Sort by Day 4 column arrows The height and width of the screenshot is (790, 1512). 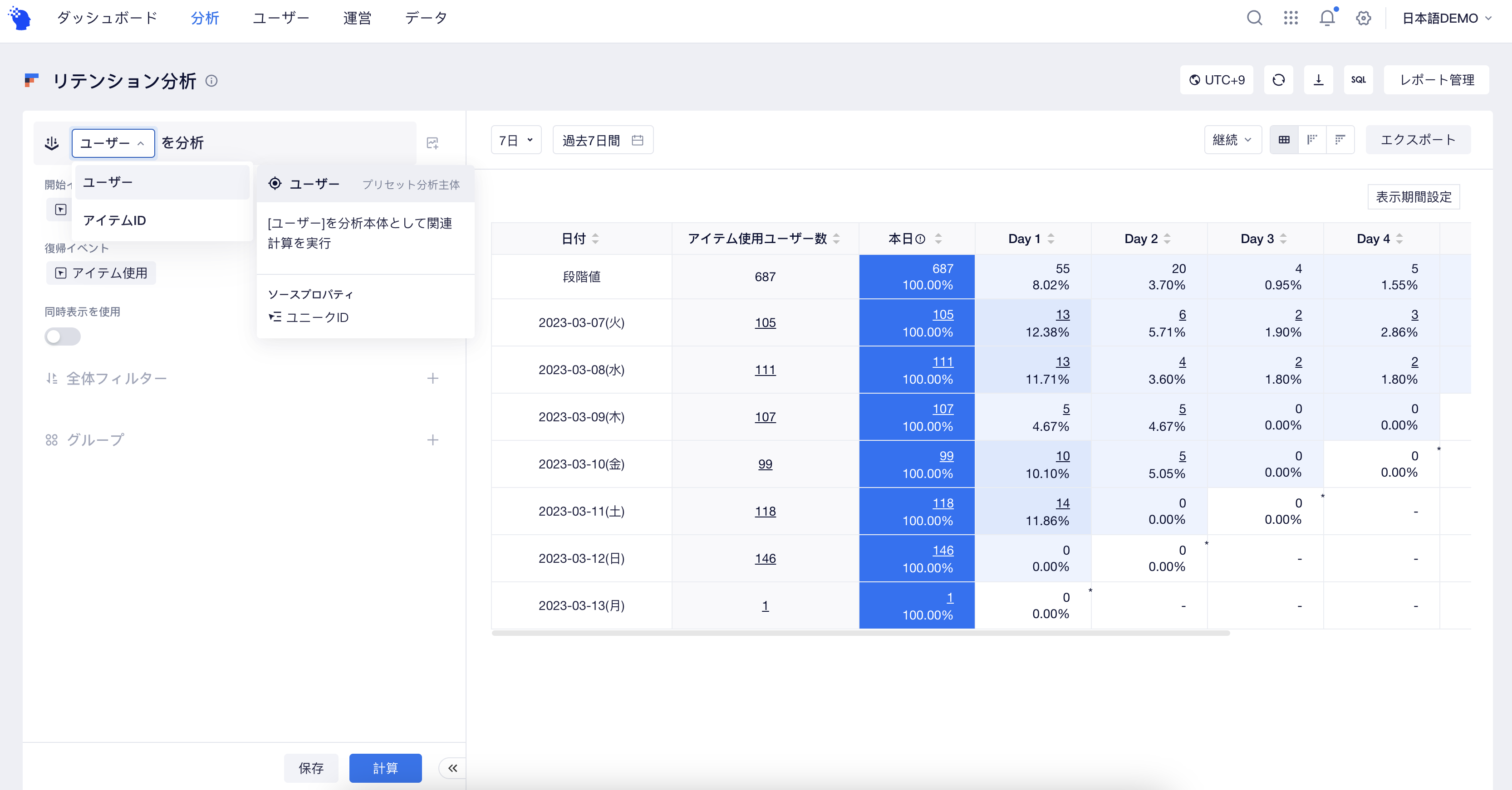point(1399,239)
